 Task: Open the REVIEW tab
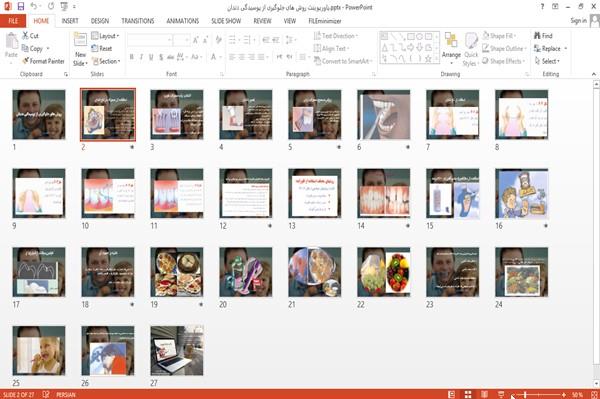262,21
